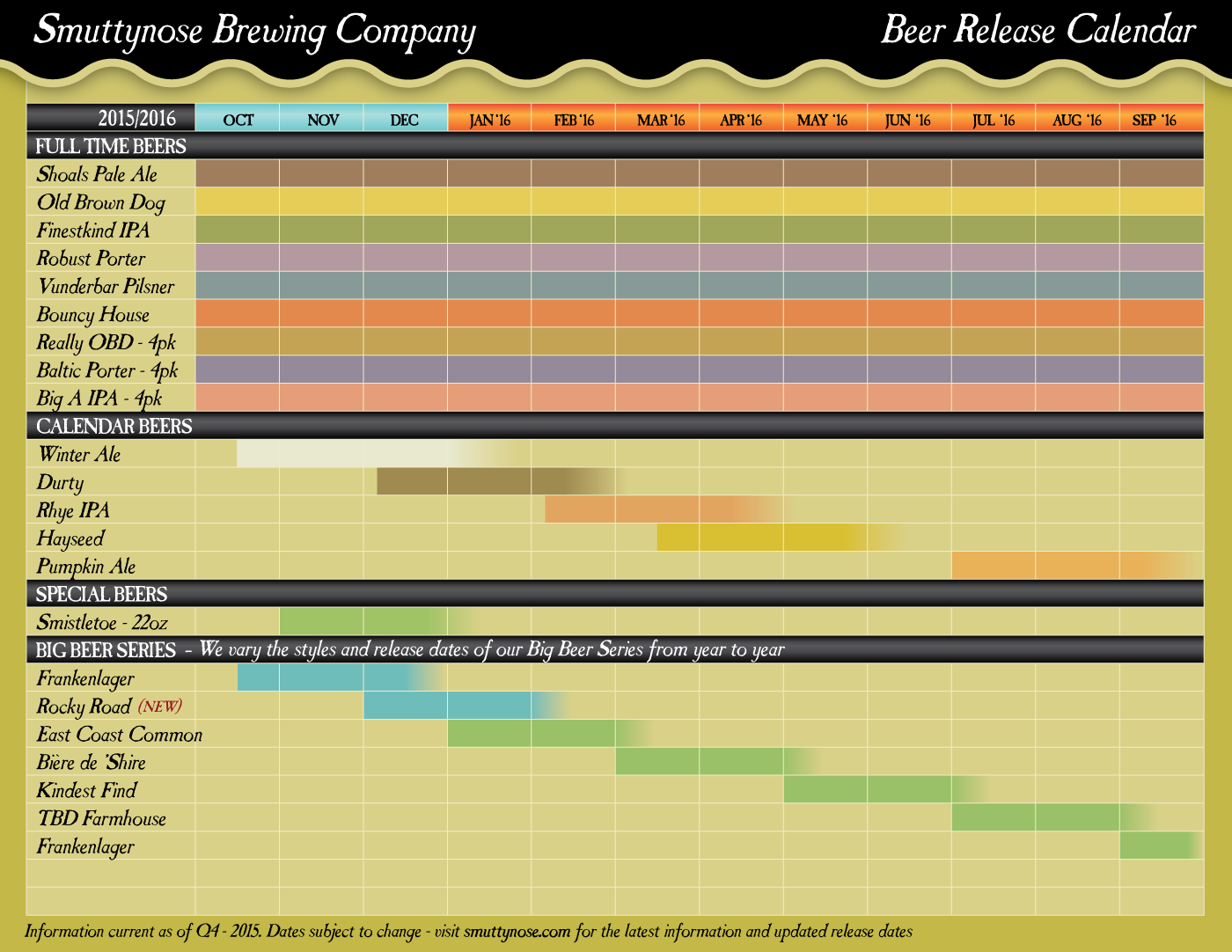1232x952 pixels.
Task: Click the "Finestkind IPA" beer name
Action: tap(93, 231)
